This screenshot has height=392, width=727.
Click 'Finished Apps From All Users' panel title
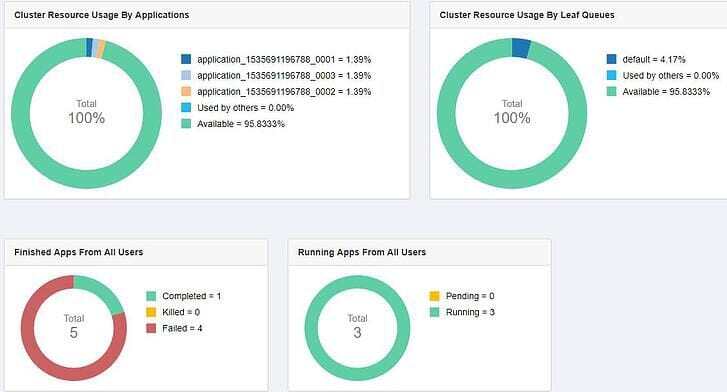click(79, 252)
